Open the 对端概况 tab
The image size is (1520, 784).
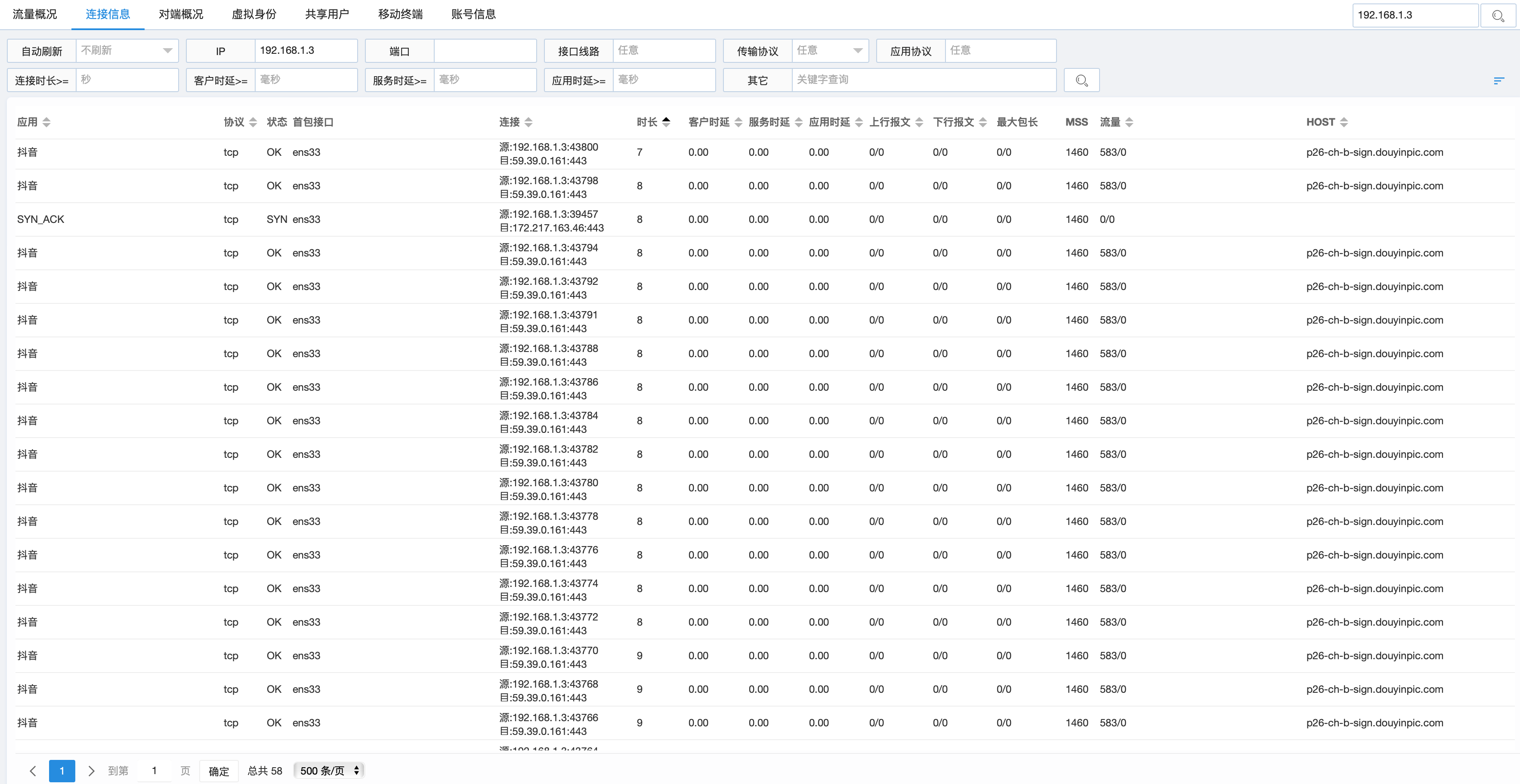coord(181,14)
